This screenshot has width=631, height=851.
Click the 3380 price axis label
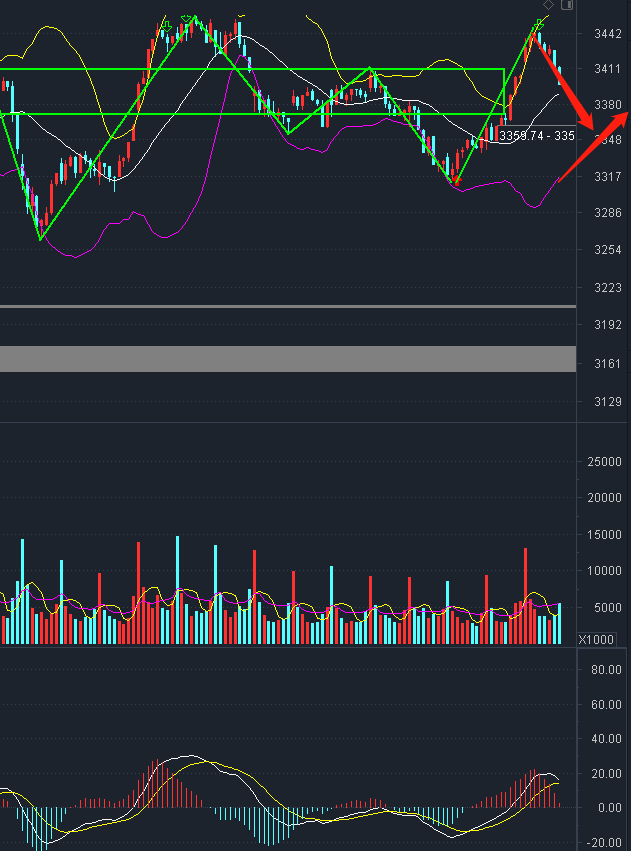click(608, 104)
